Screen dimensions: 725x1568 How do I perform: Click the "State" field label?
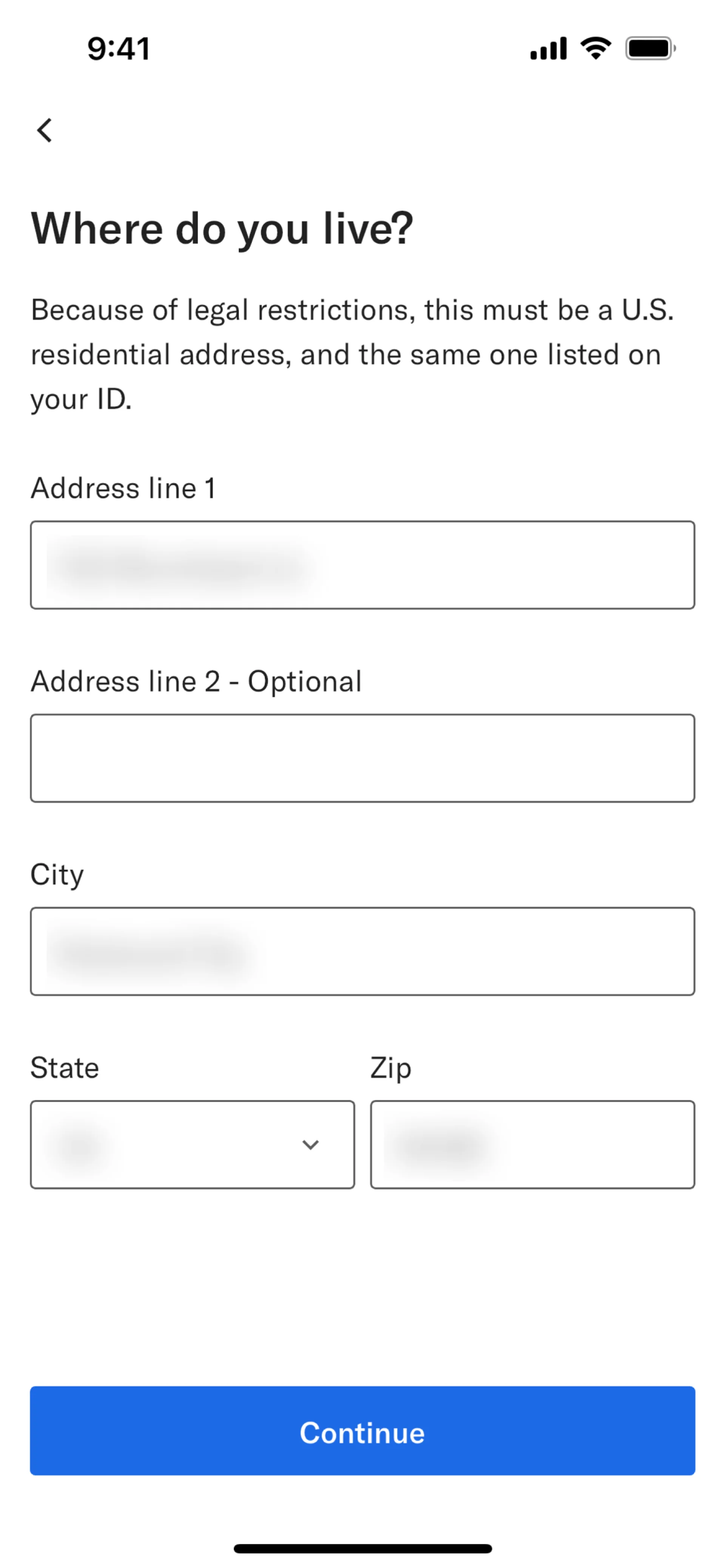[65, 1067]
